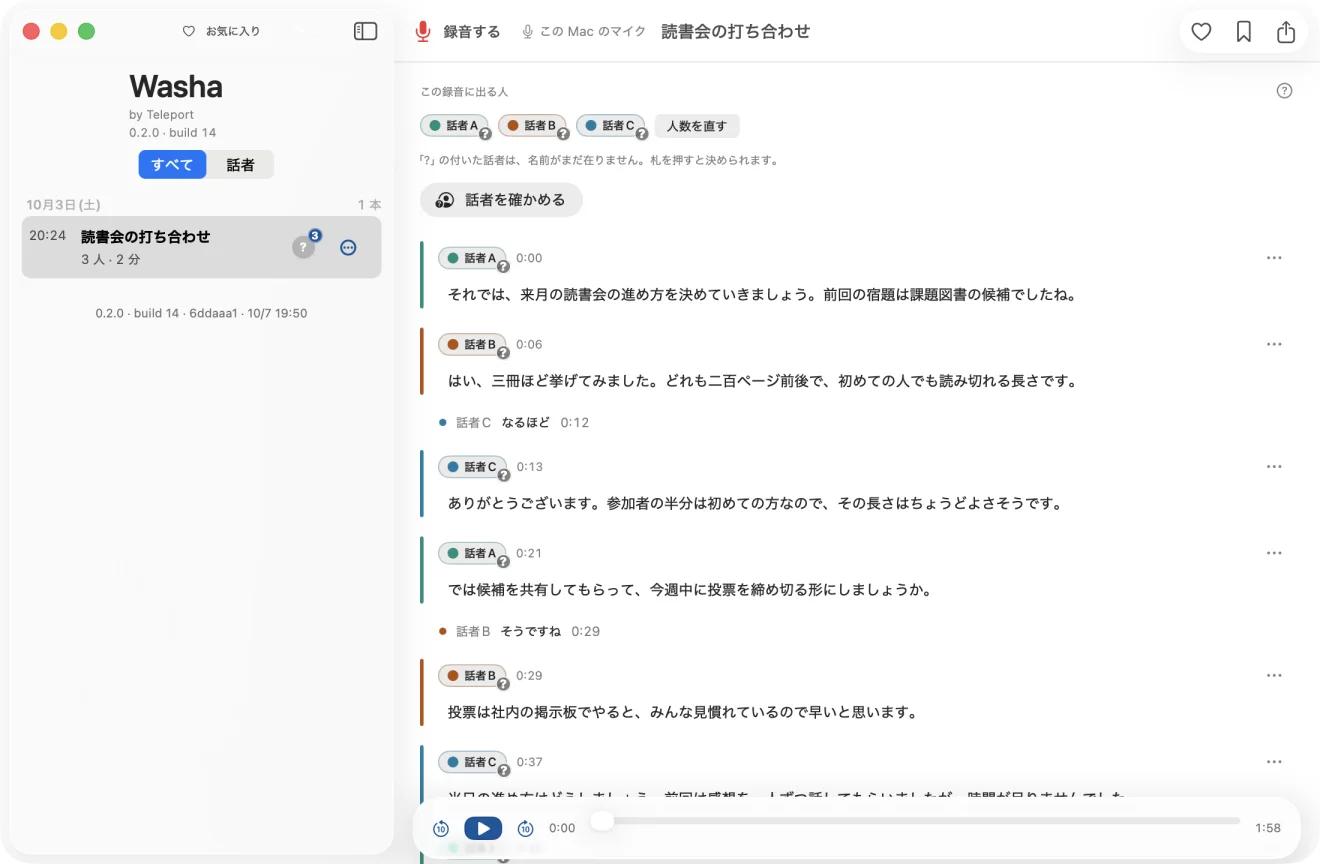
Task: Open the share icon
Action: 1286,32
